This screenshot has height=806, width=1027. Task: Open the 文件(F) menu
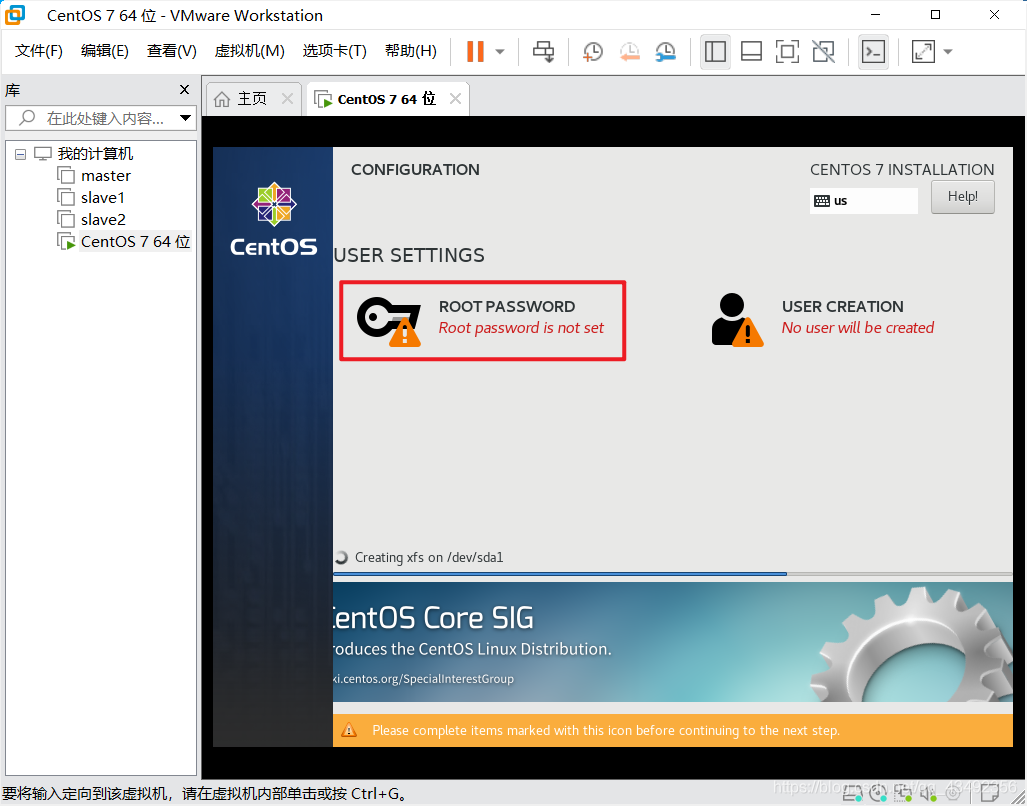click(x=39, y=51)
